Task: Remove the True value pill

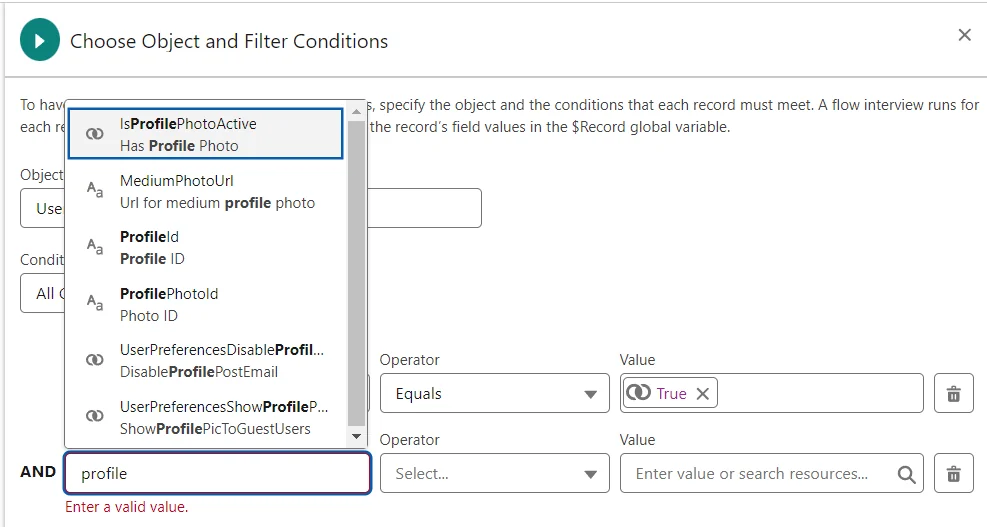Action: (x=703, y=394)
